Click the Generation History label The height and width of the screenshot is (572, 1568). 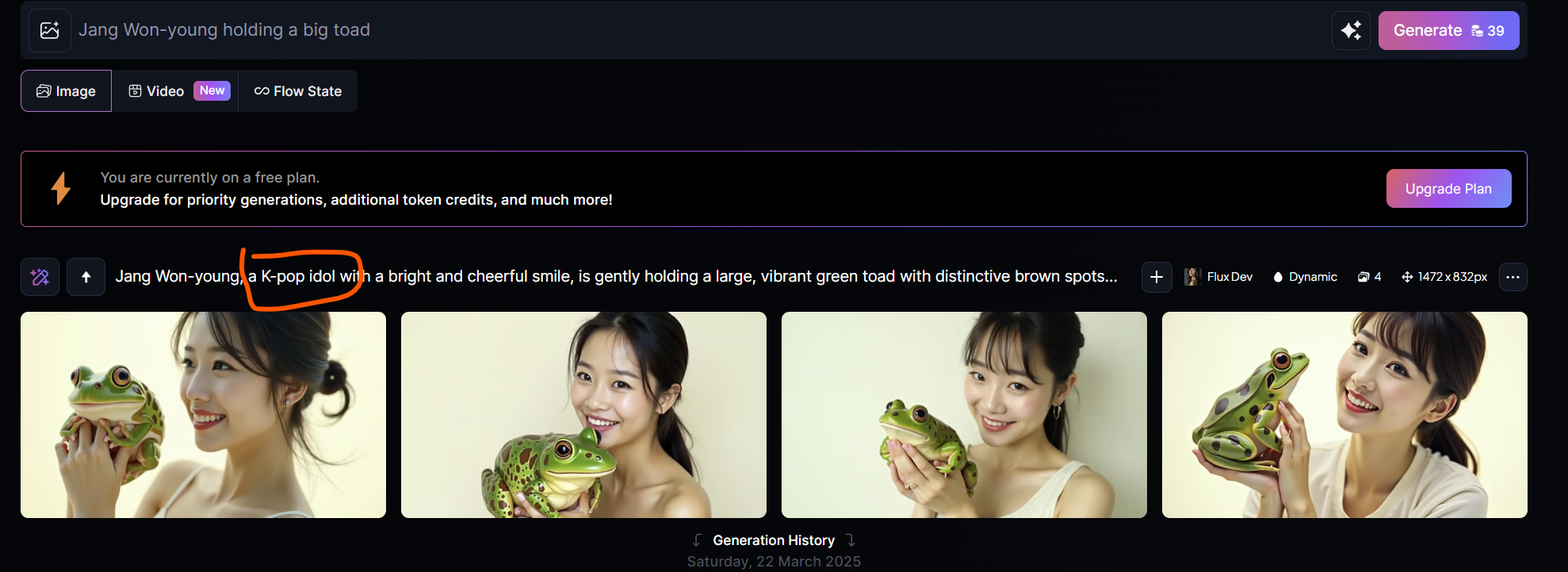[x=774, y=540]
